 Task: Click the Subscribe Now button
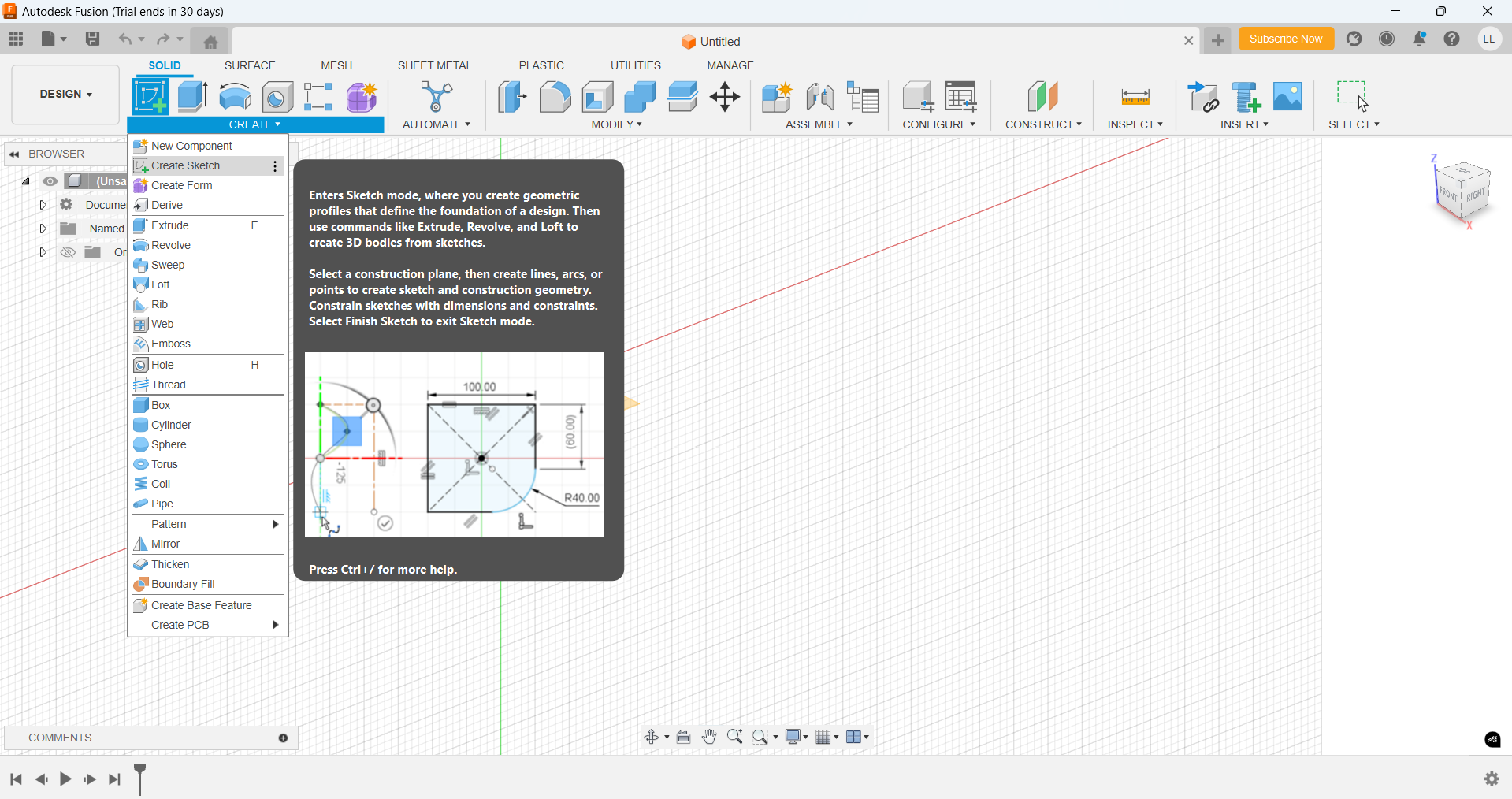pyautogui.click(x=1286, y=39)
